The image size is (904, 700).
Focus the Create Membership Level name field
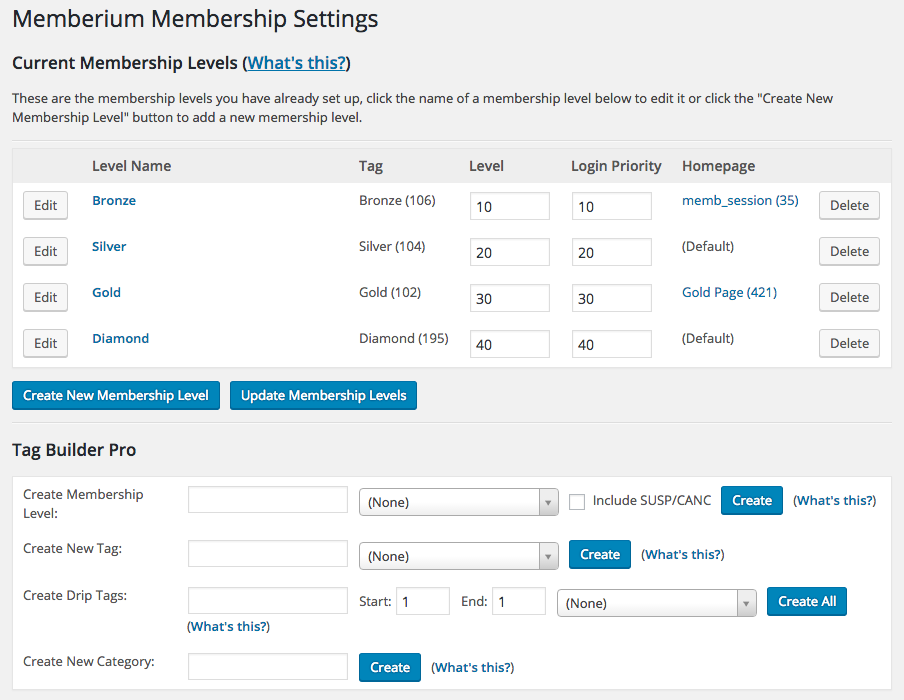268,499
